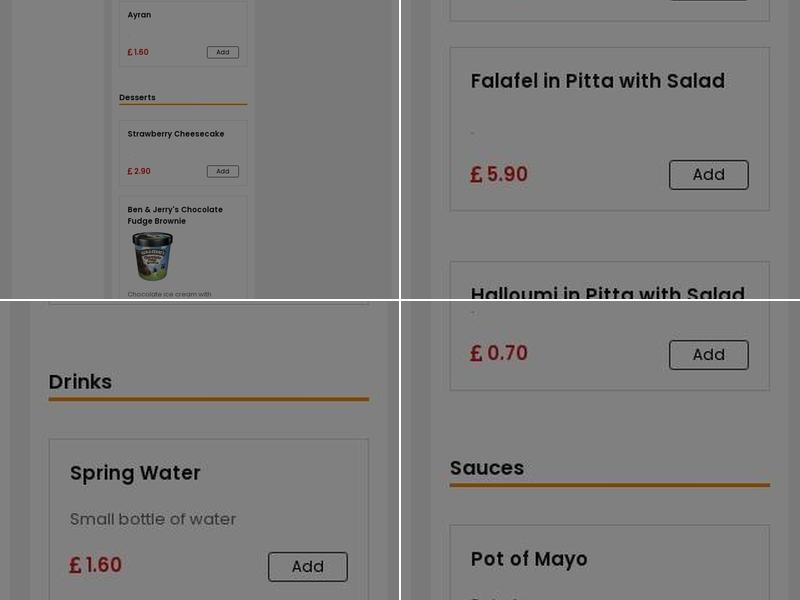This screenshot has height=600, width=800.
Task: Click the Ayran item title
Action: [139, 15]
